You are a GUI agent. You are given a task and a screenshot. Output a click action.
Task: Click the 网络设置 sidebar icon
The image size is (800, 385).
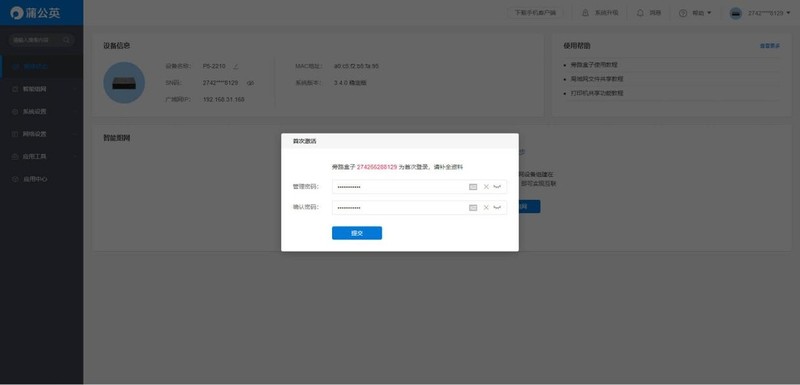(15, 134)
